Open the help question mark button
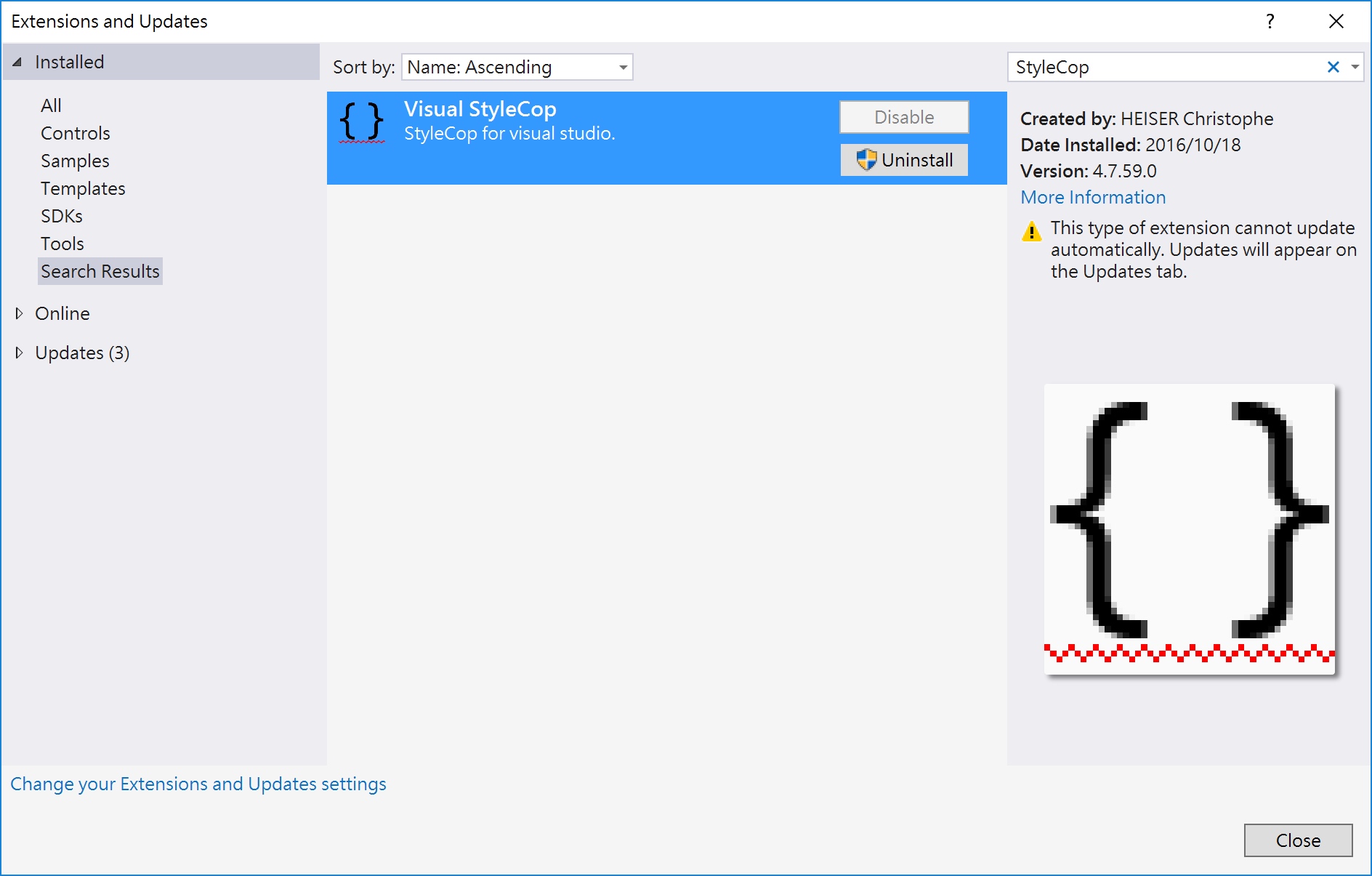Screen dimensions: 1372x876 click(x=1270, y=21)
